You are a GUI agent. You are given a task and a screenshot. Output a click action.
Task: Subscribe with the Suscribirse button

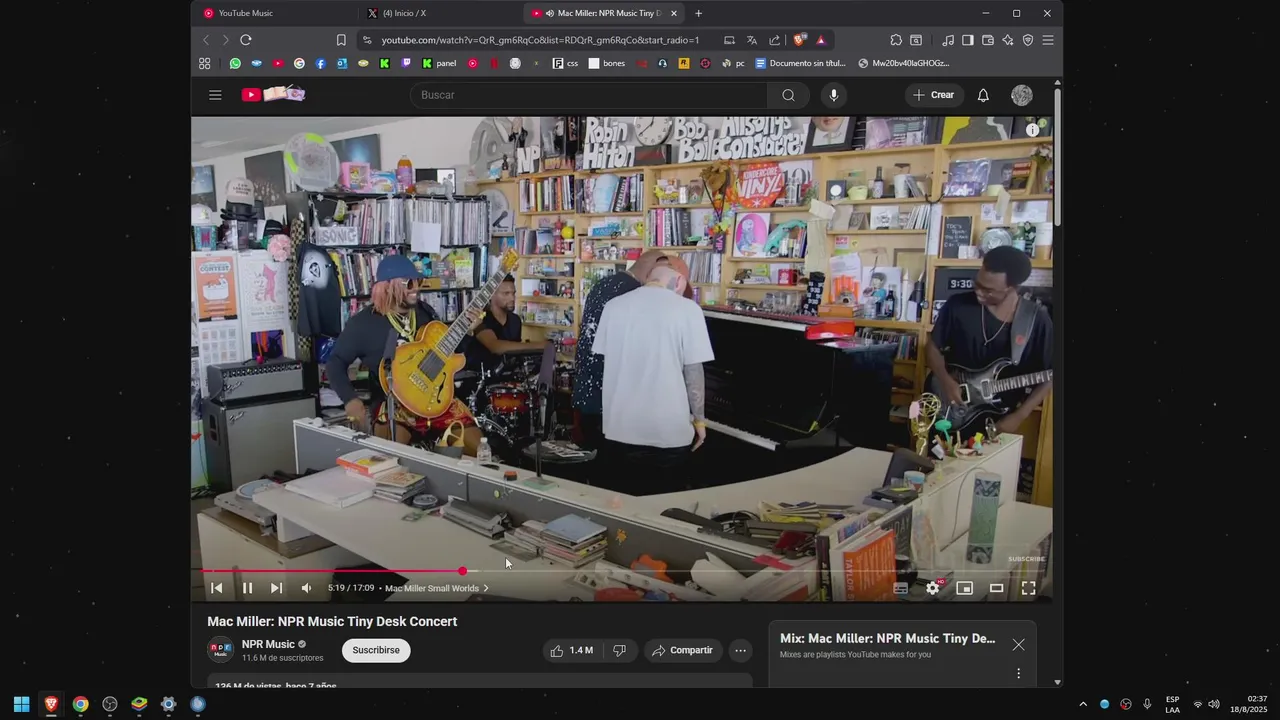tap(376, 650)
